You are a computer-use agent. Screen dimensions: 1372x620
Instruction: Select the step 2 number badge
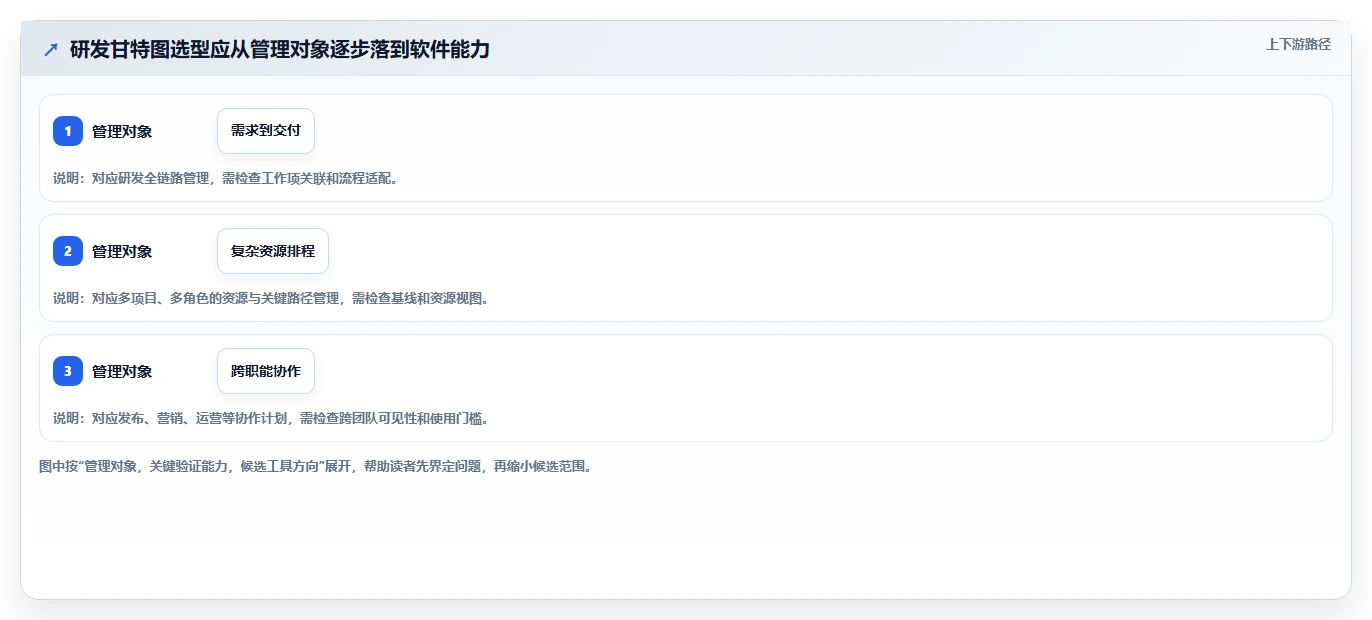click(68, 251)
